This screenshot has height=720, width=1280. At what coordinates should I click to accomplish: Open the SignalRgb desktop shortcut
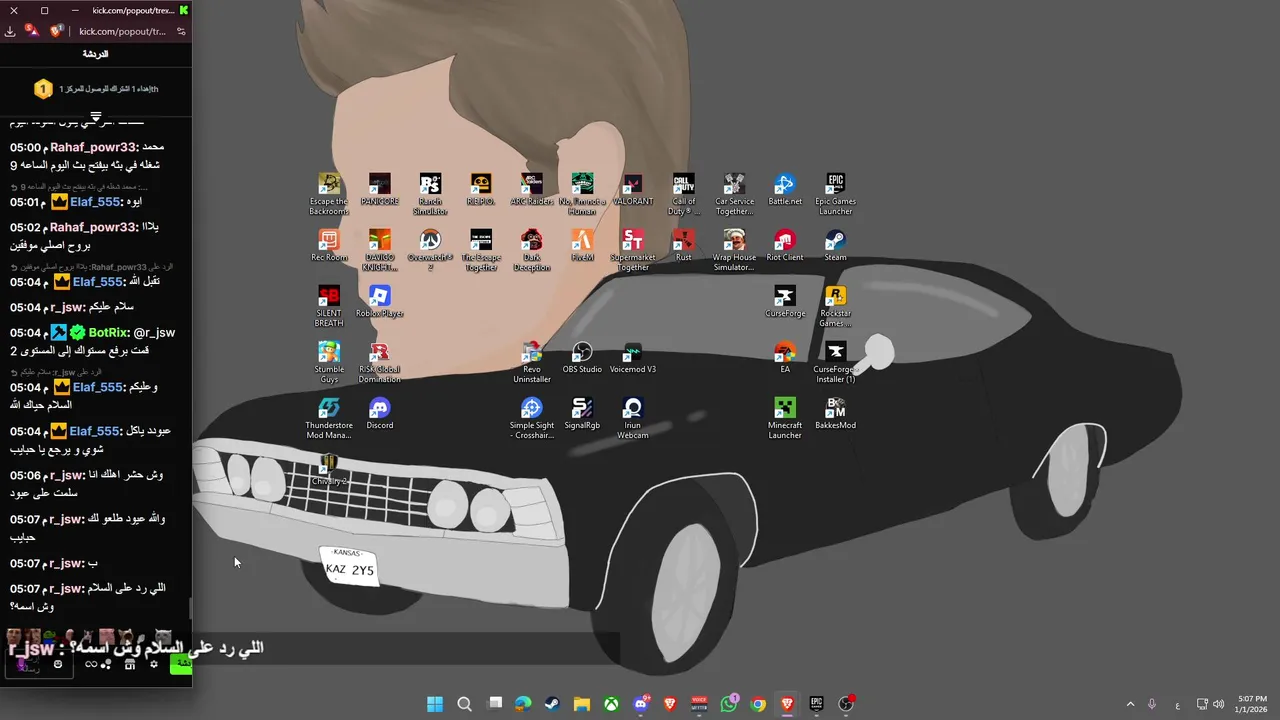pyautogui.click(x=583, y=414)
